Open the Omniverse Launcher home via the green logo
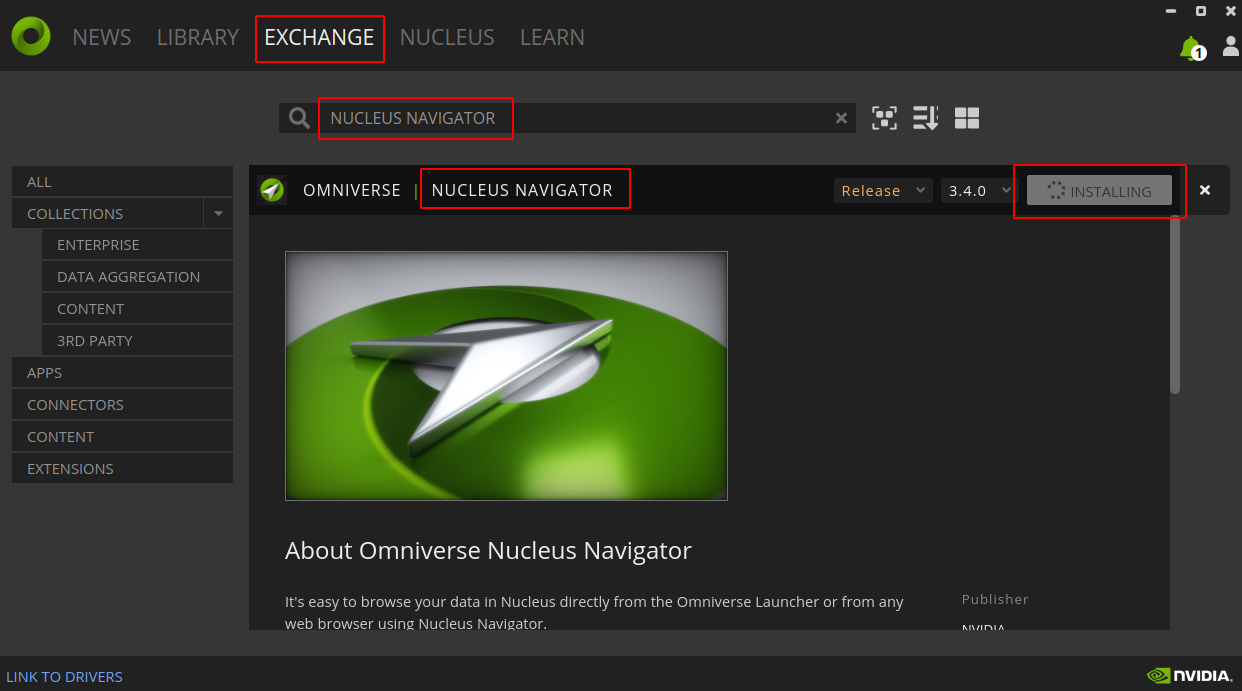 [x=30, y=36]
